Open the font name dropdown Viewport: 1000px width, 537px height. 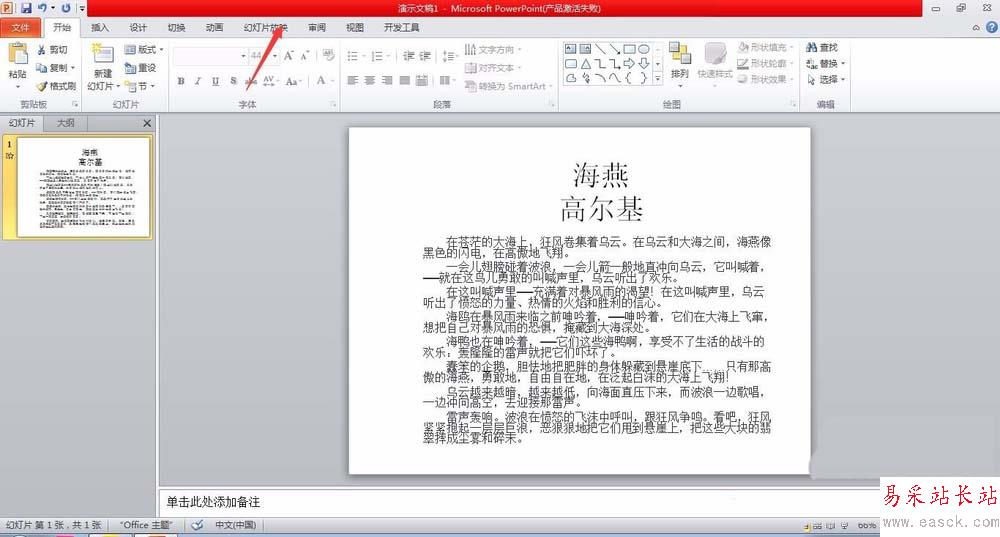[x=243, y=56]
